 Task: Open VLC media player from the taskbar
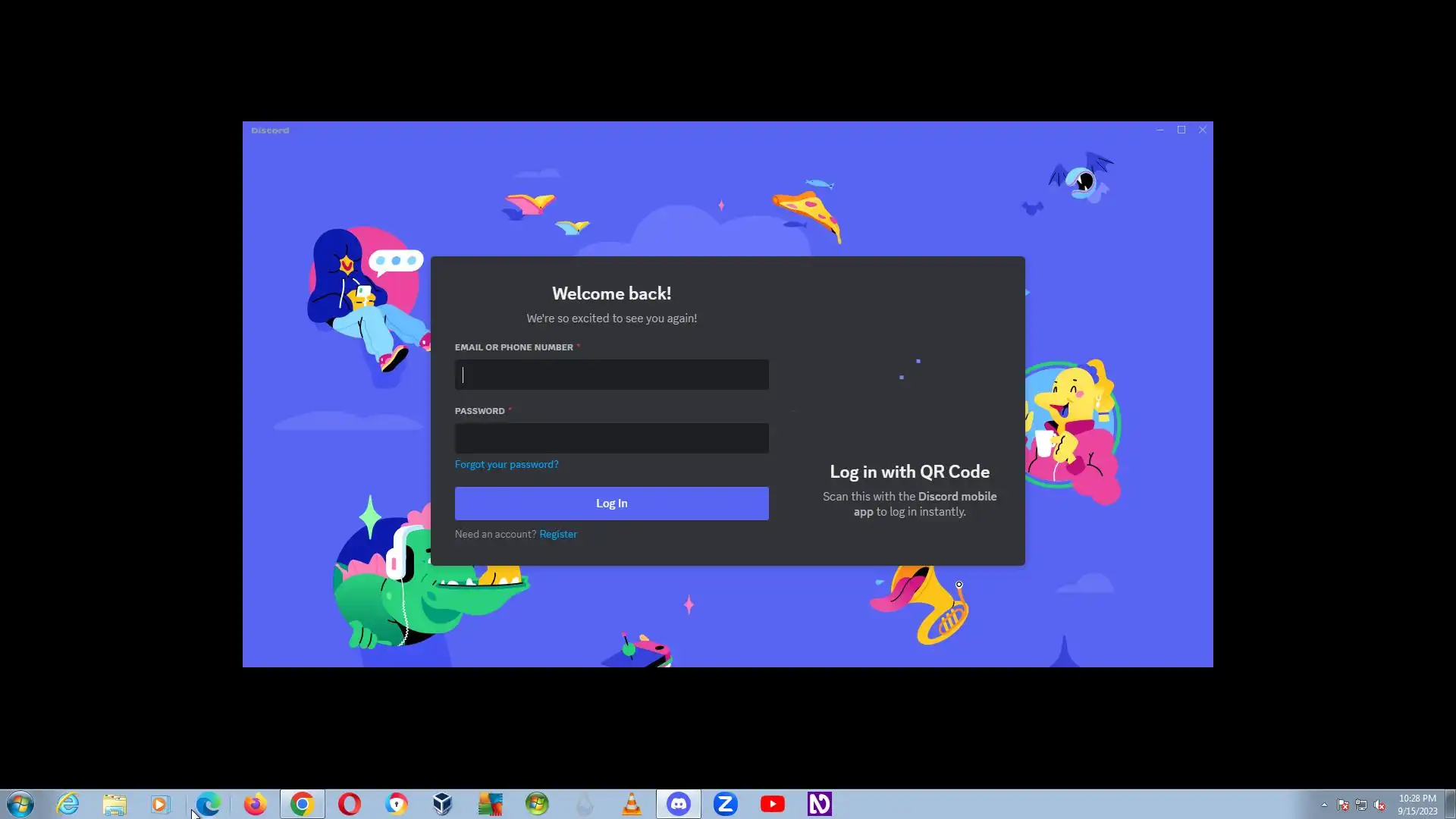click(x=631, y=804)
